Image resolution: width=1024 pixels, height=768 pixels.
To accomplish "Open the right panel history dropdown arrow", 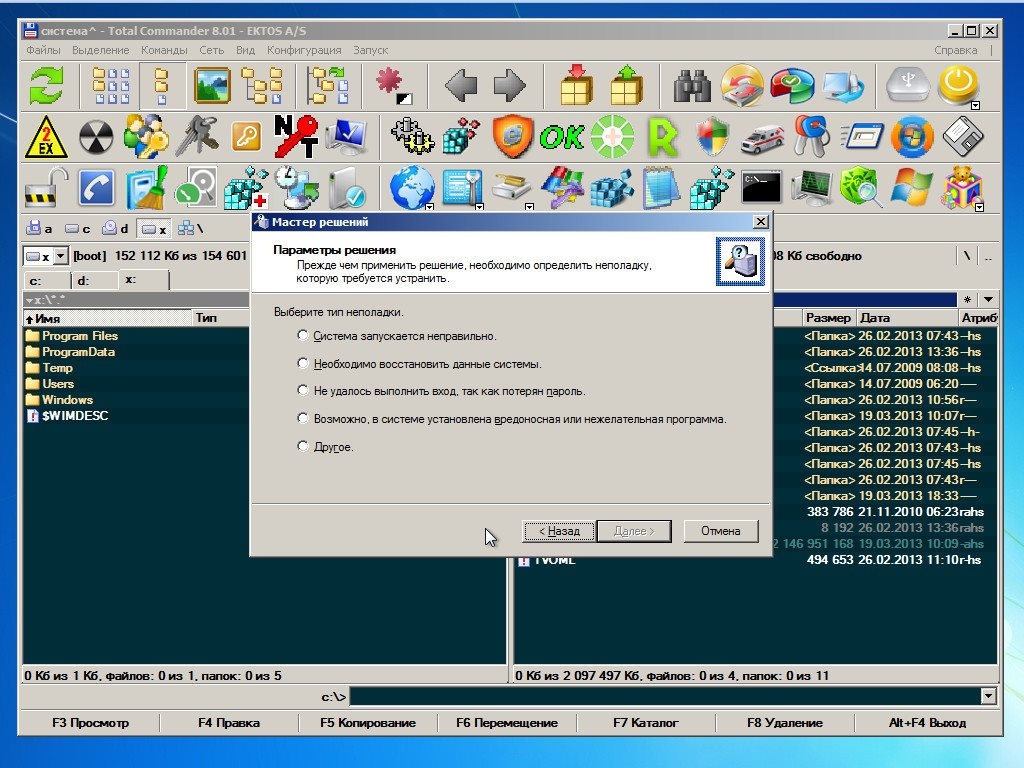I will coord(989,299).
